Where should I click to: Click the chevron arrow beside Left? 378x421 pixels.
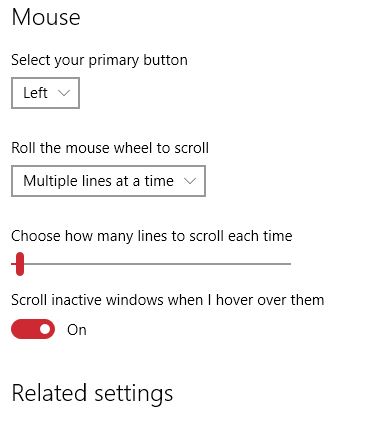(x=64, y=93)
